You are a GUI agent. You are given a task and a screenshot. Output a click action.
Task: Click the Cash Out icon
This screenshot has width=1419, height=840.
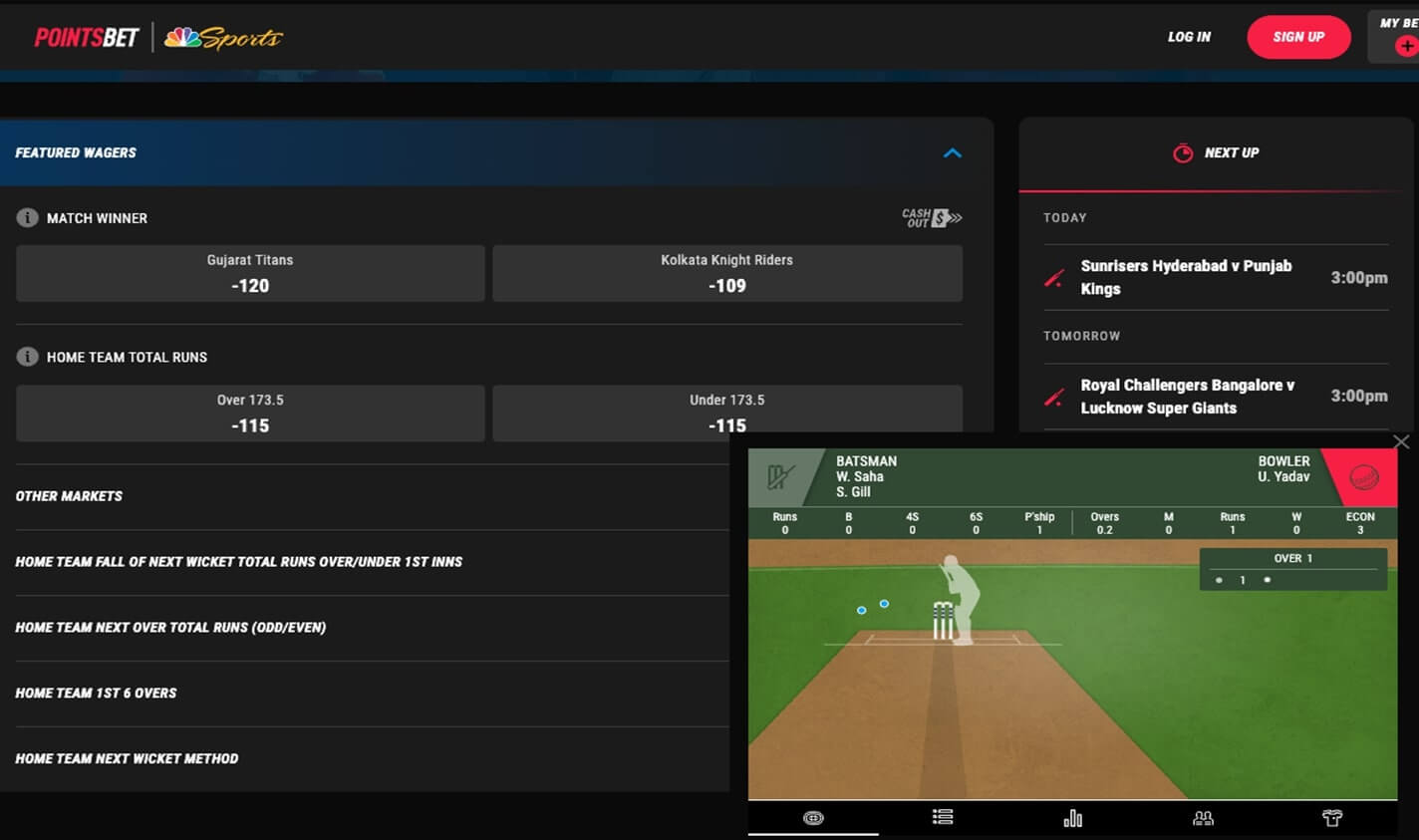pyautogui.click(x=932, y=217)
